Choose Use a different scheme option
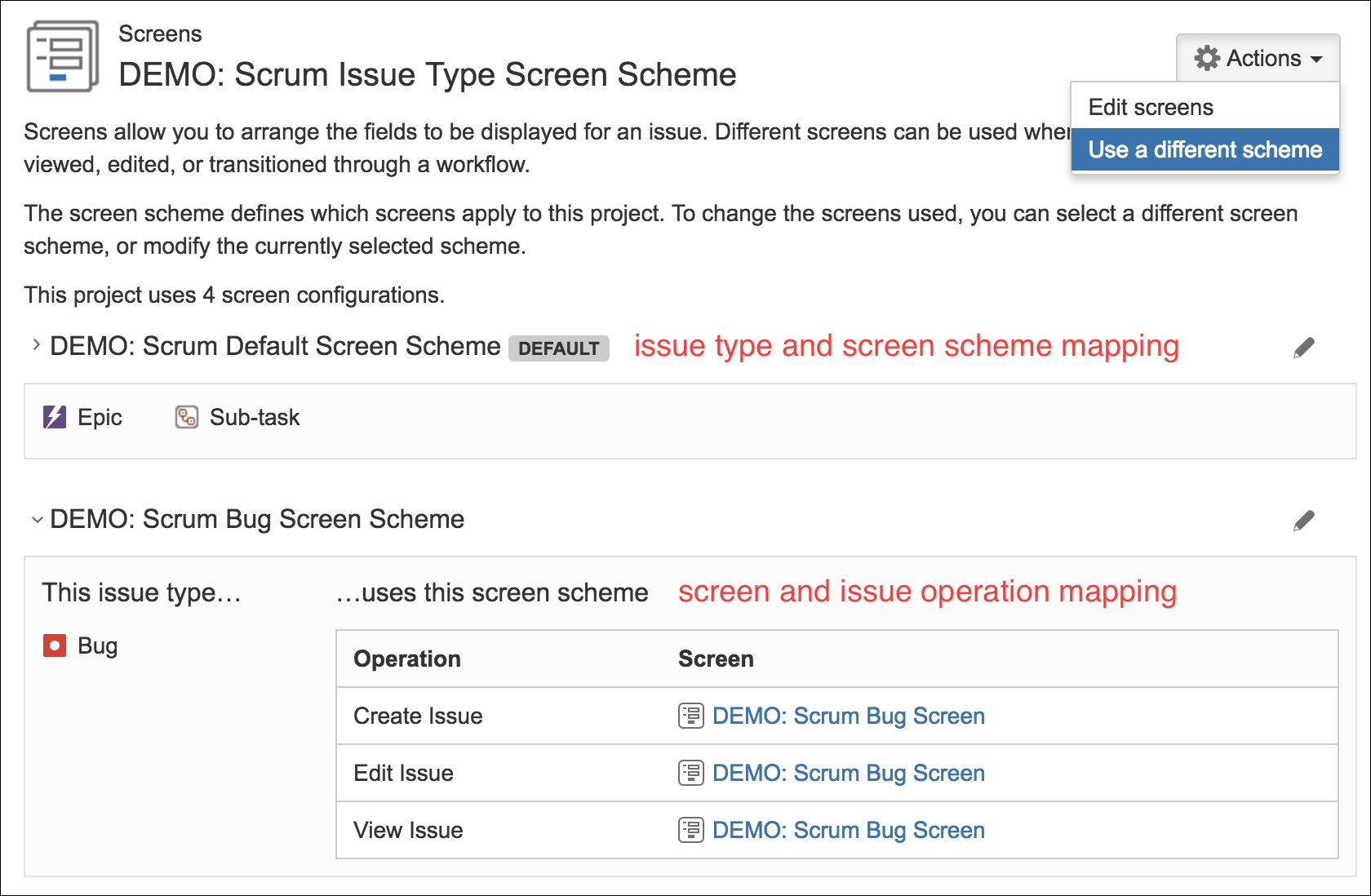 tap(1205, 150)
